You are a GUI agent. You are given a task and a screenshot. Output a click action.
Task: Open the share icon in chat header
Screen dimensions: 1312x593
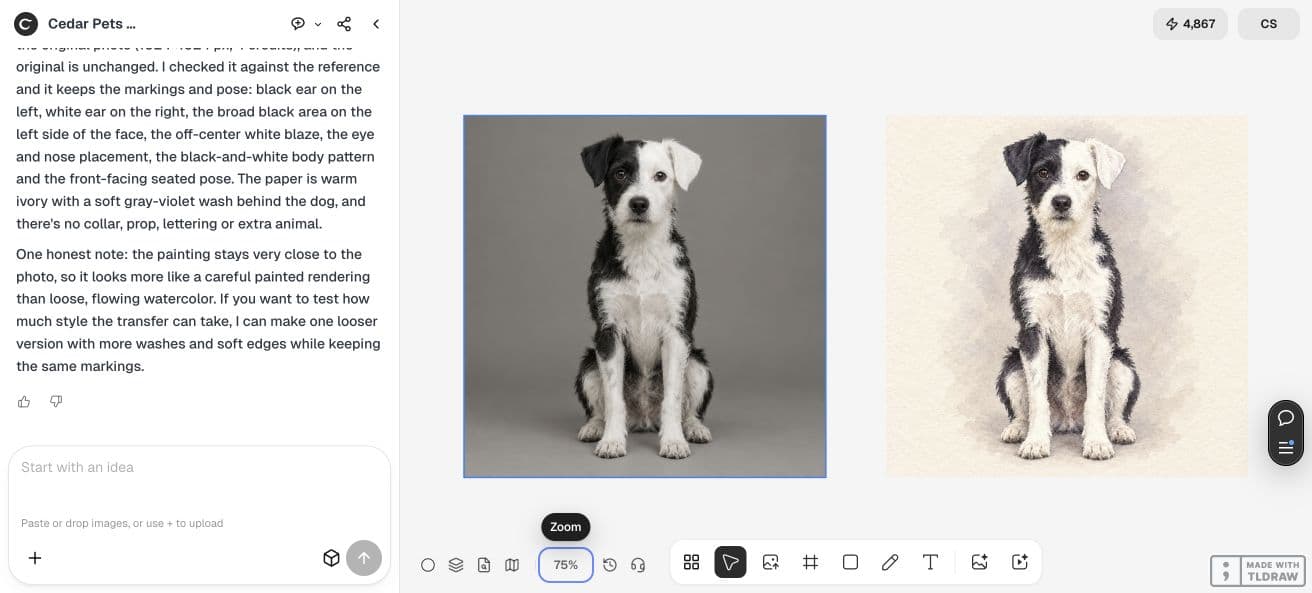coord(344,24)
